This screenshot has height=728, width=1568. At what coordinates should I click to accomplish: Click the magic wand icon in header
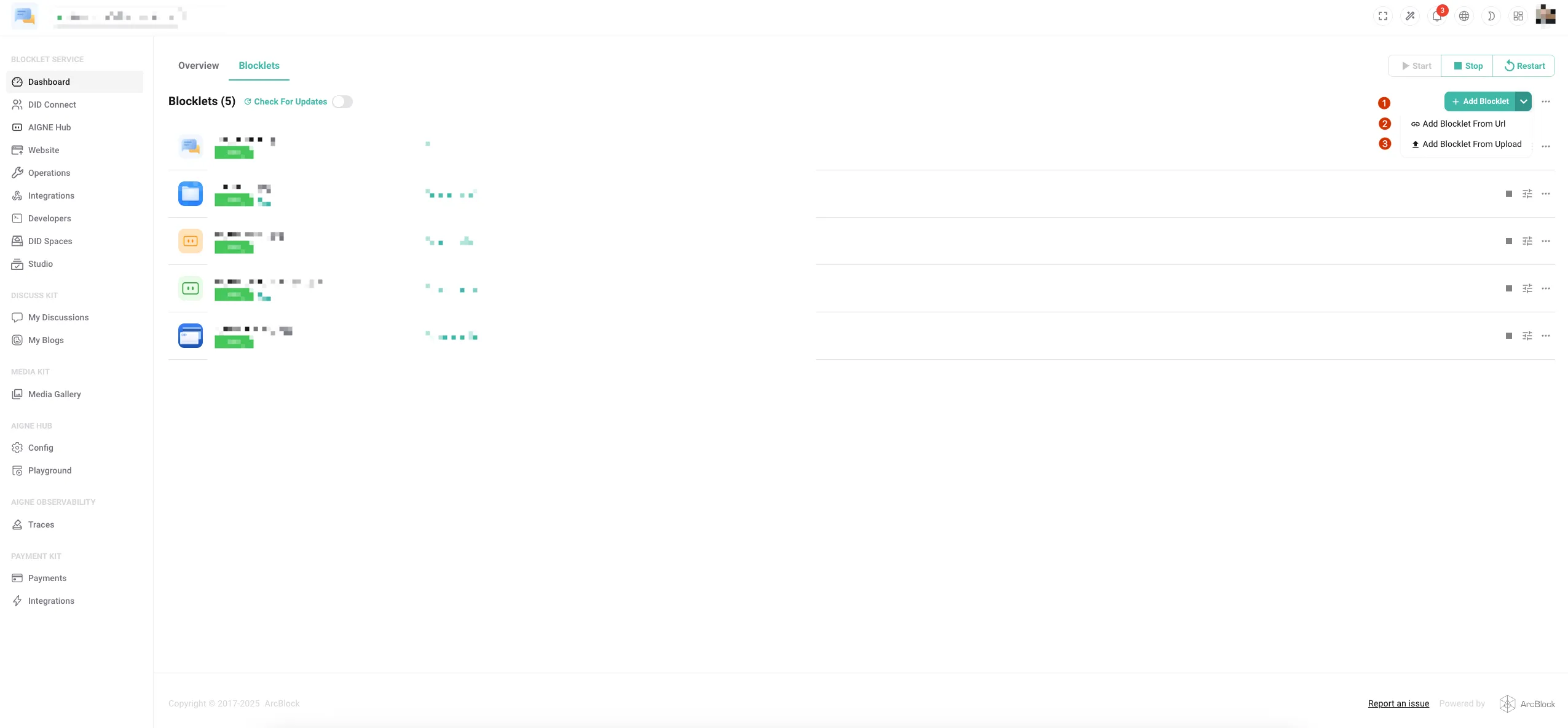(1410, 17)
